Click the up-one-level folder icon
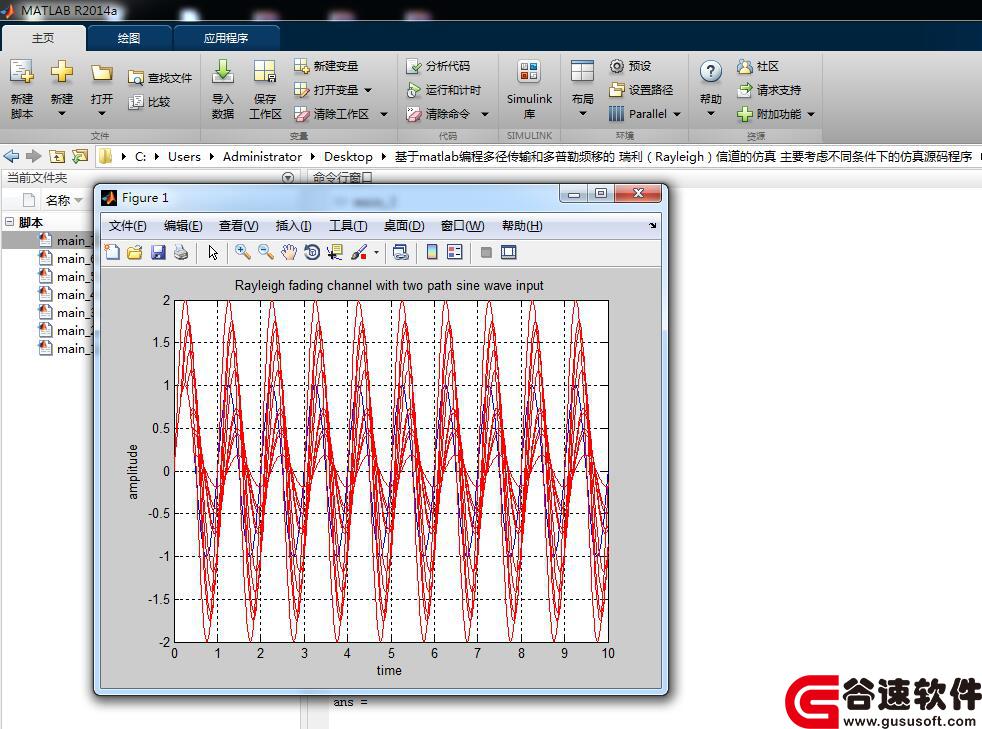Screen dimensions: 982x729 click(x=57, y=156)
